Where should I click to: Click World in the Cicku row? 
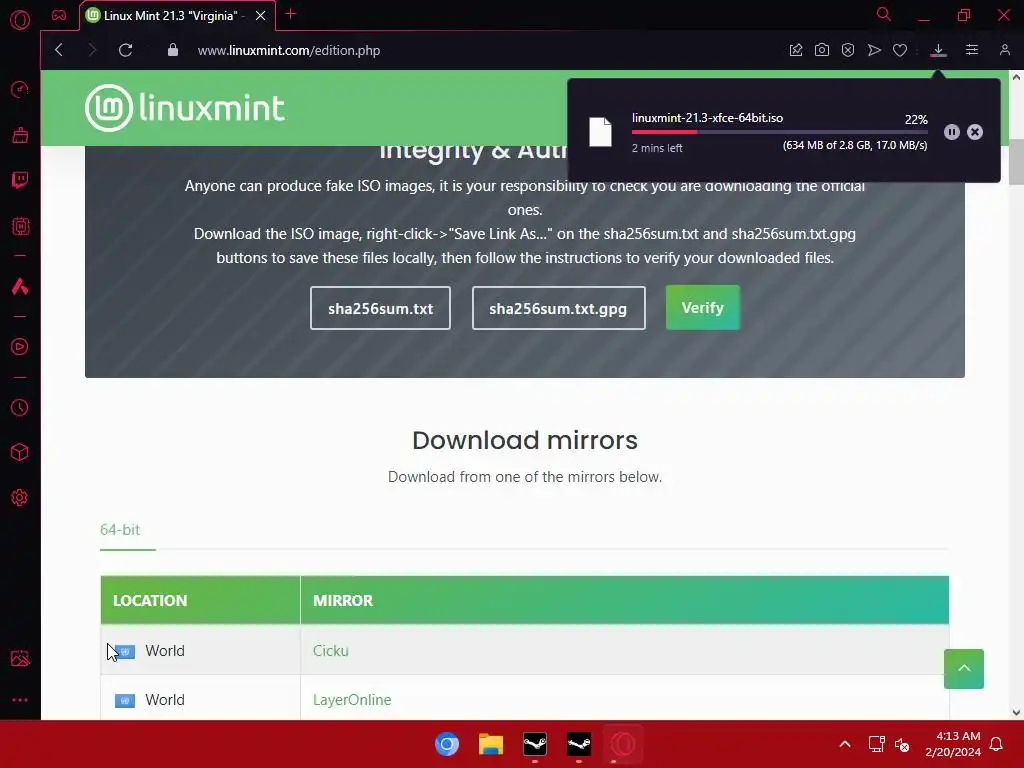[165, 650]
